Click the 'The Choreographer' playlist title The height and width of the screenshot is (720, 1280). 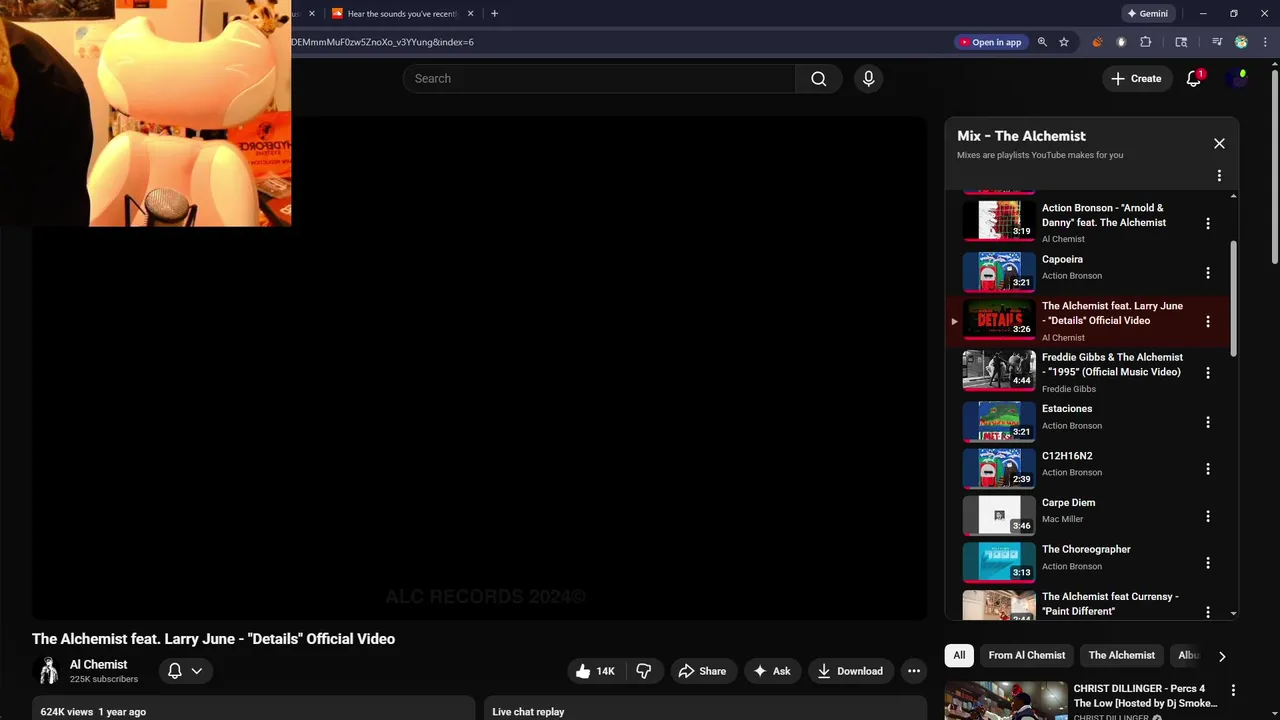(x=1086, y=549)
